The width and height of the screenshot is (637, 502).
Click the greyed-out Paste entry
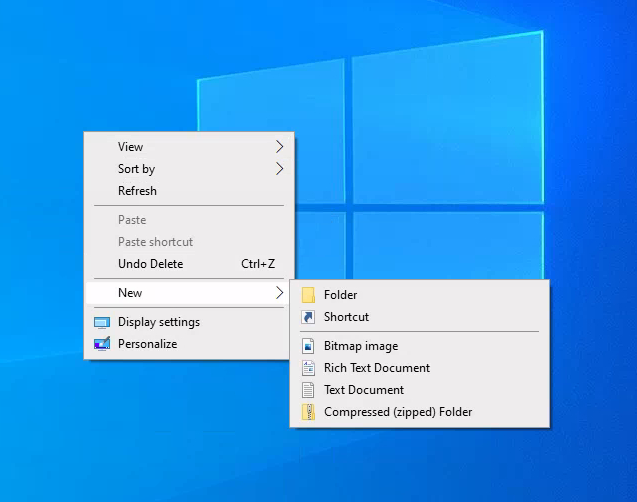pyautogui.click(x=132, y=220)
